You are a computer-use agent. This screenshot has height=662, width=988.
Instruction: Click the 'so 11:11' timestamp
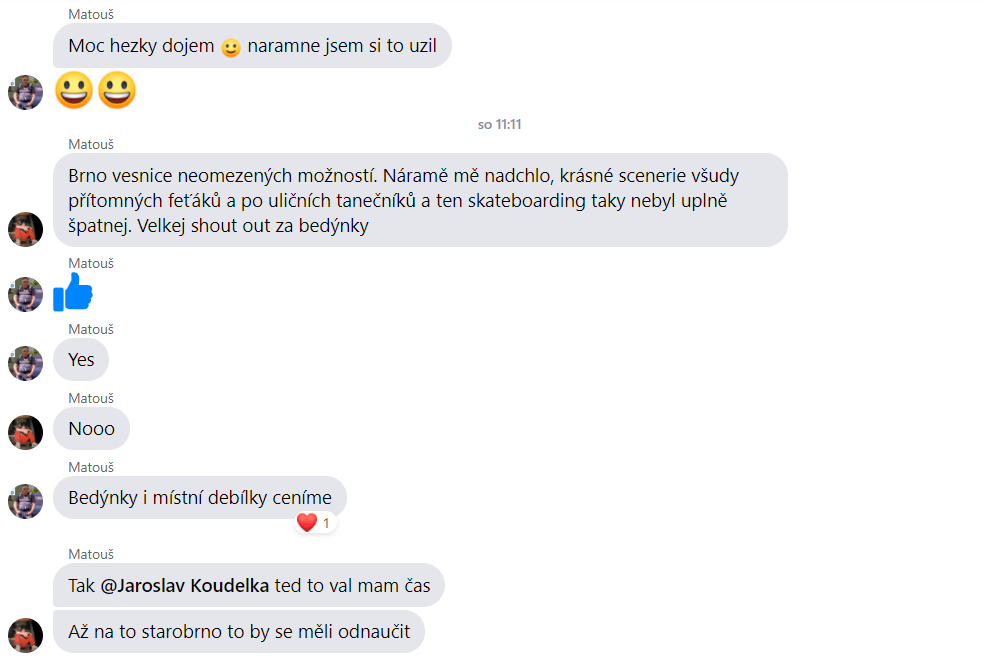coord(499,125)
